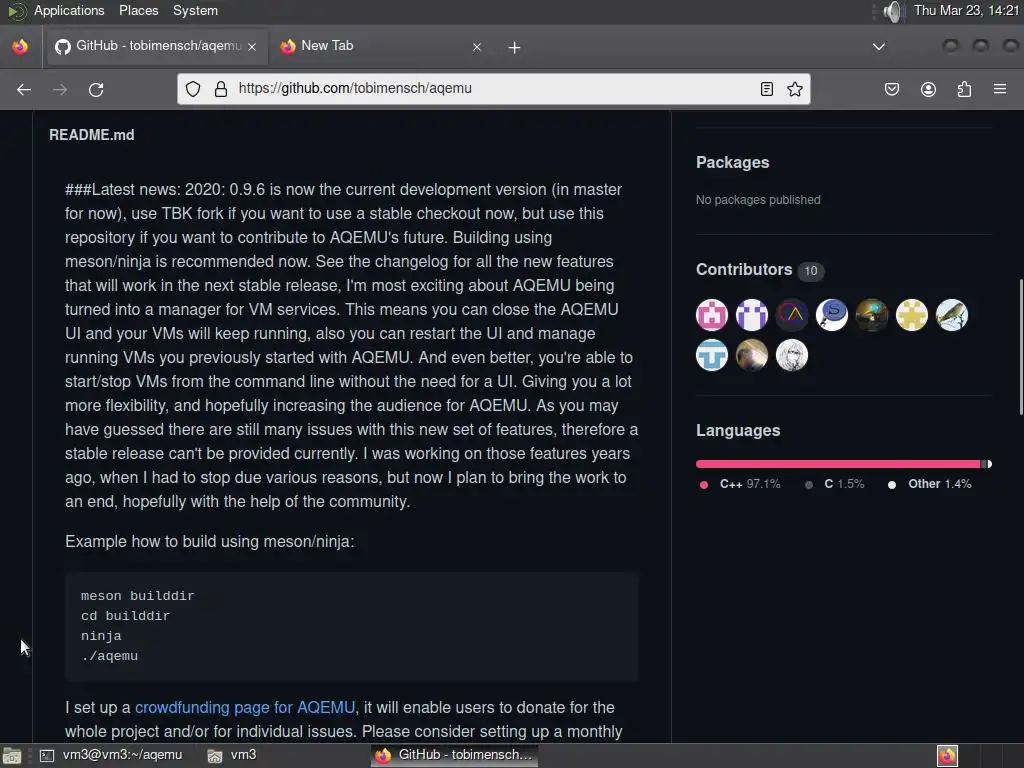Viewport: 1024px width, 768px height.
Task: Bookmark this page with star icon
Action: 795,89
